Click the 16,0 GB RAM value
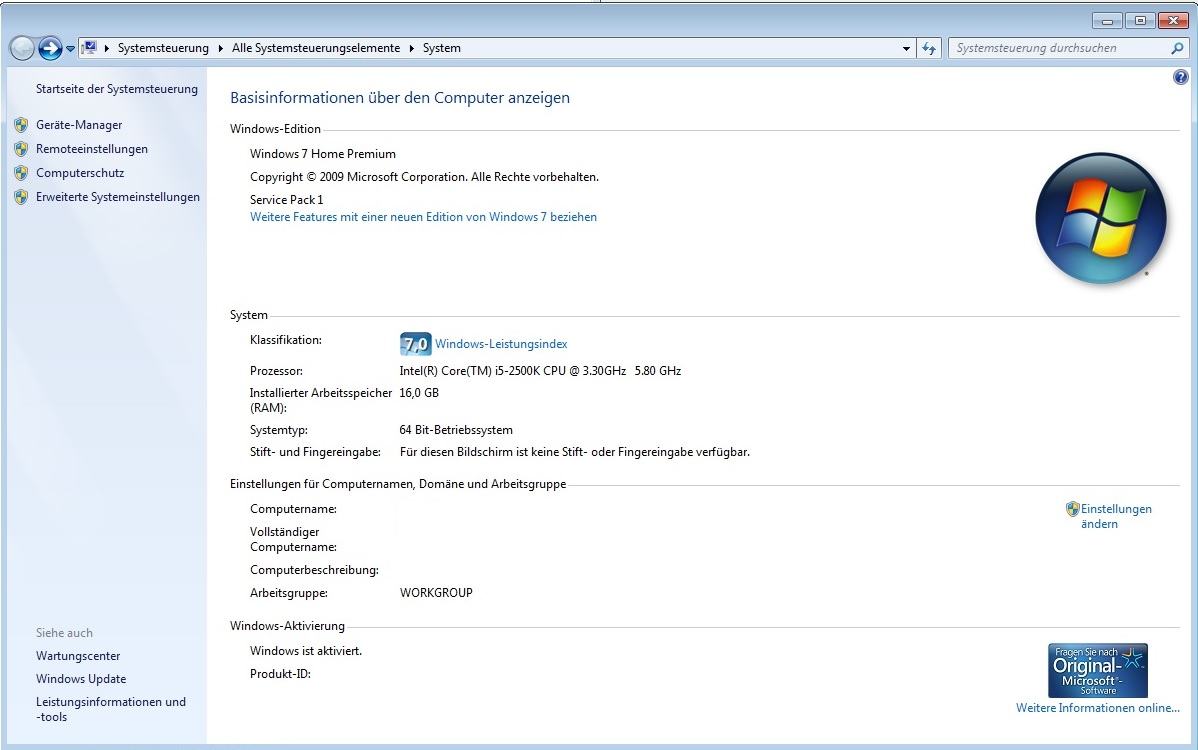The height and width of the screenshot is (750, 1198). [x=419, y=393]
